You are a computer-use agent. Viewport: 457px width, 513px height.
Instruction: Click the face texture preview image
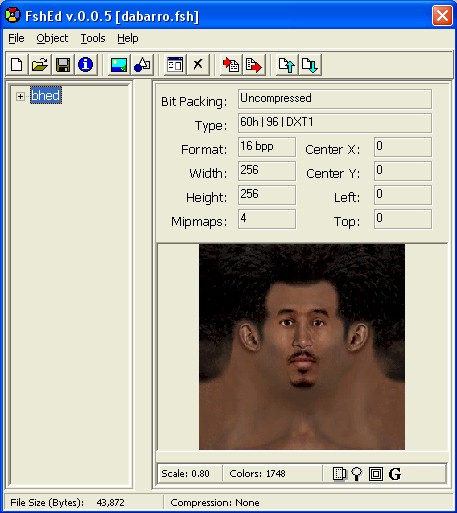point(302,347)
